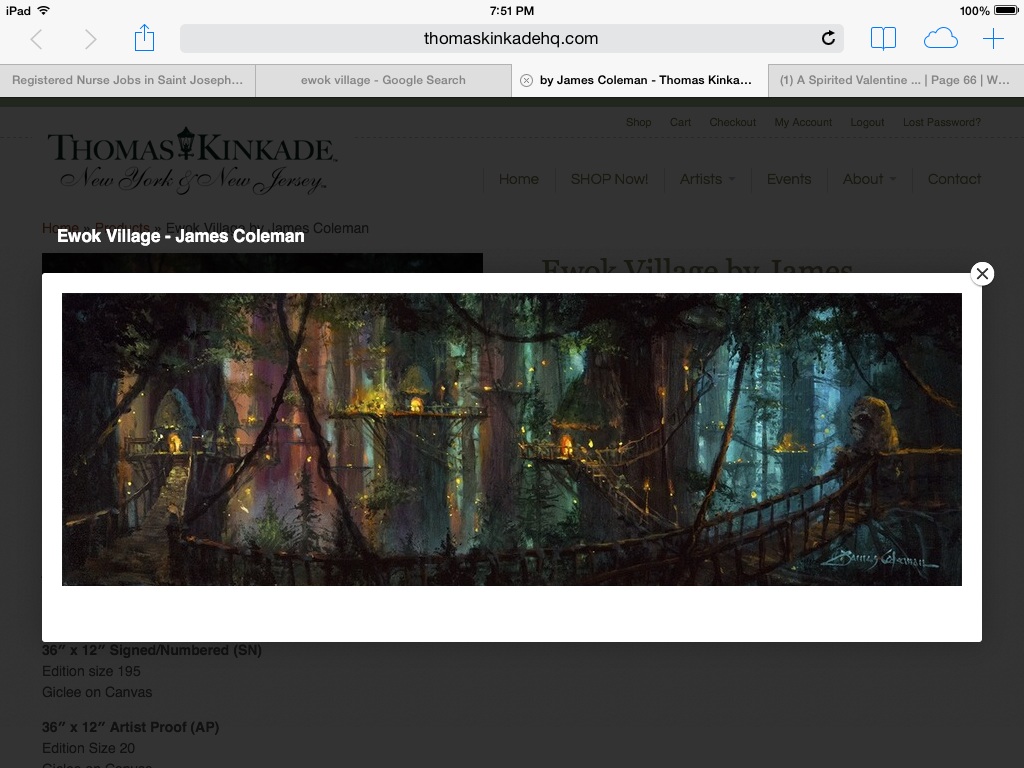Image resolution: width=1024 pixels, height=768 pixels.
Task: Open the Bookmarks book icon
Action: click(x=883, y=39)
